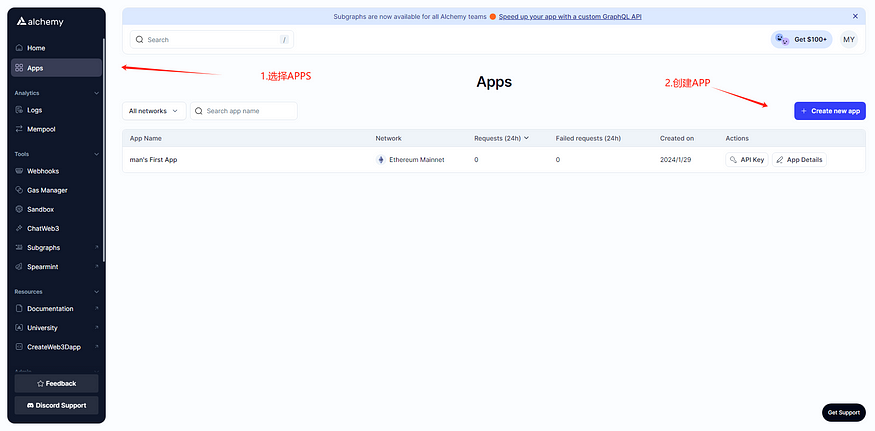This screenshot has height=431, width=875.
Task: Open Discord Support
Action: tap(56, 405)
